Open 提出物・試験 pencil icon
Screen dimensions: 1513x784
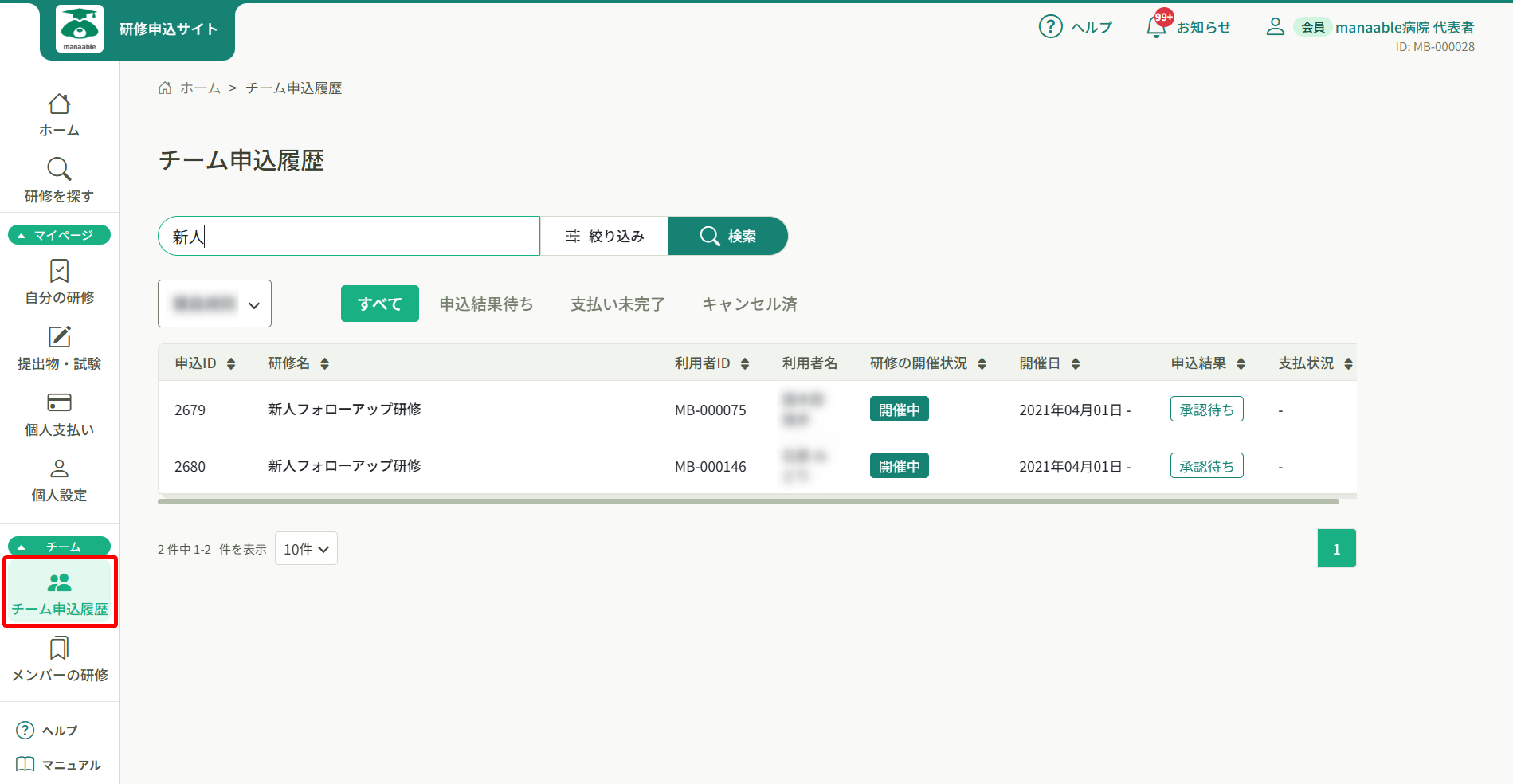point(59,337)
